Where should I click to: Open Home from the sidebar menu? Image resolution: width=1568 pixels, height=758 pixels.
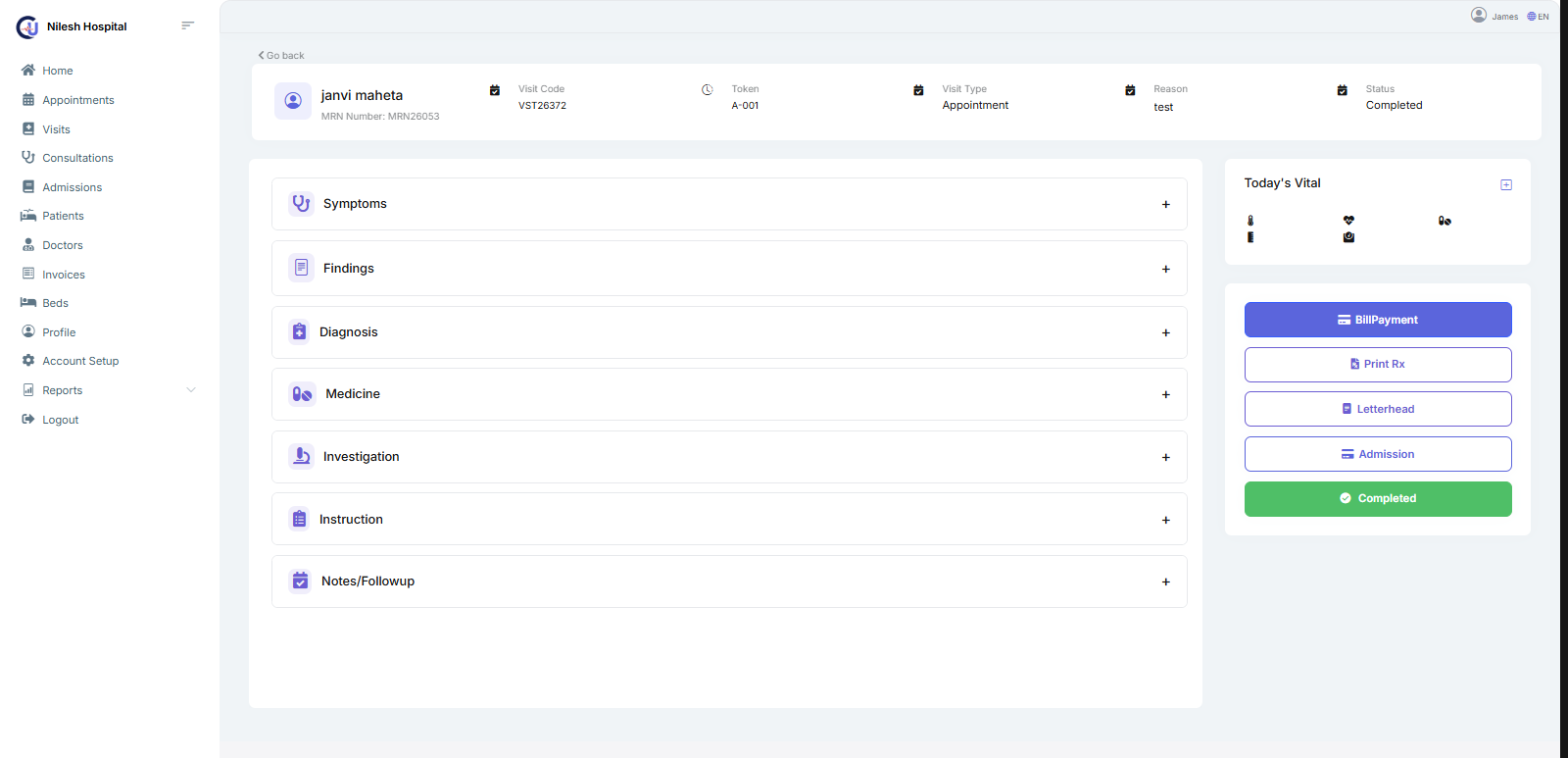tap(58, 71)
